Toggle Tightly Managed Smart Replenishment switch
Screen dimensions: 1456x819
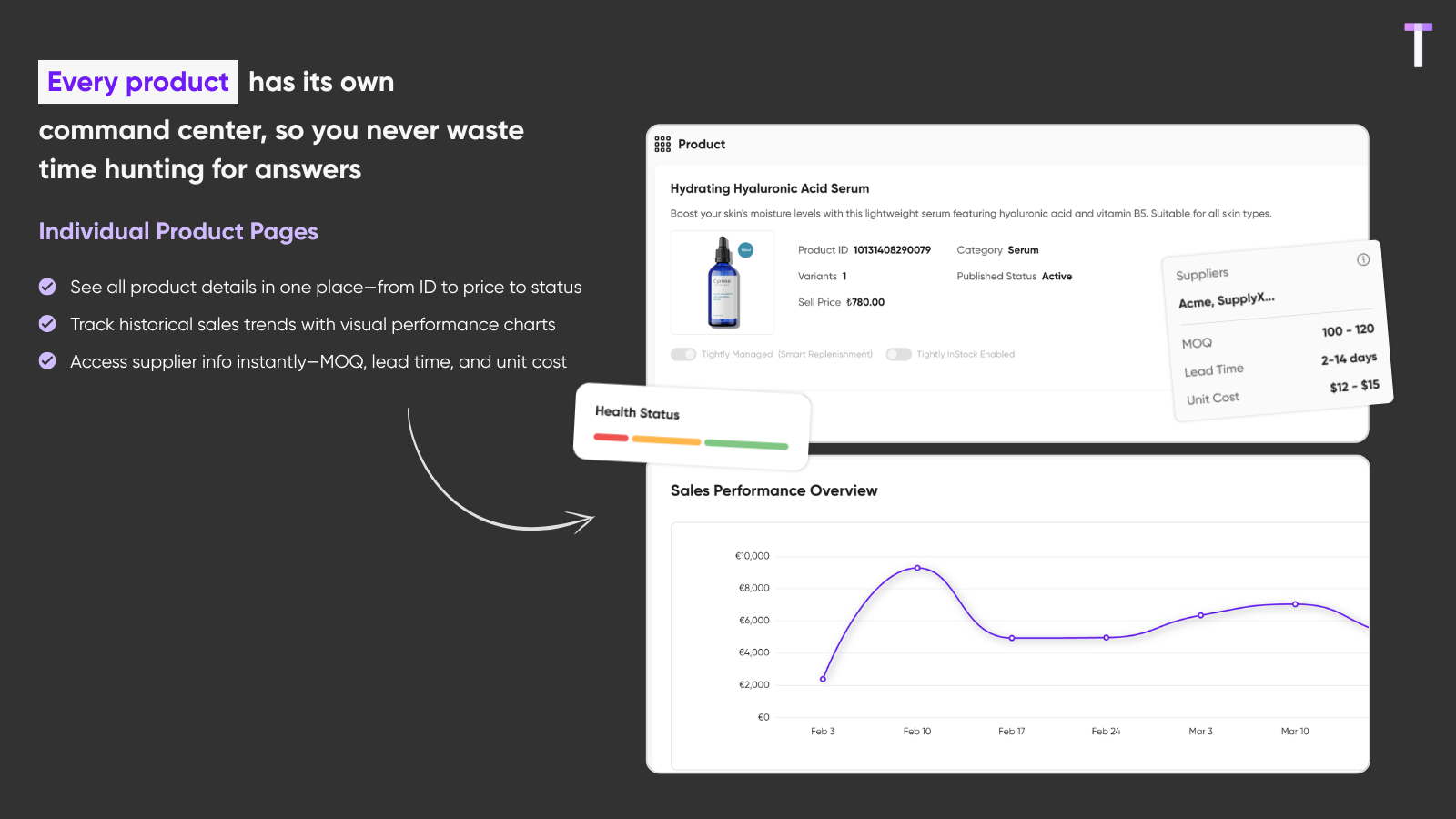click(683, 354)
